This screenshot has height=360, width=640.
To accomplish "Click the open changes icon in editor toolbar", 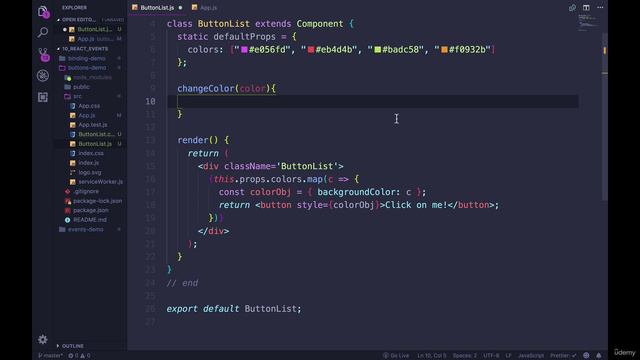I will [572, 7].
